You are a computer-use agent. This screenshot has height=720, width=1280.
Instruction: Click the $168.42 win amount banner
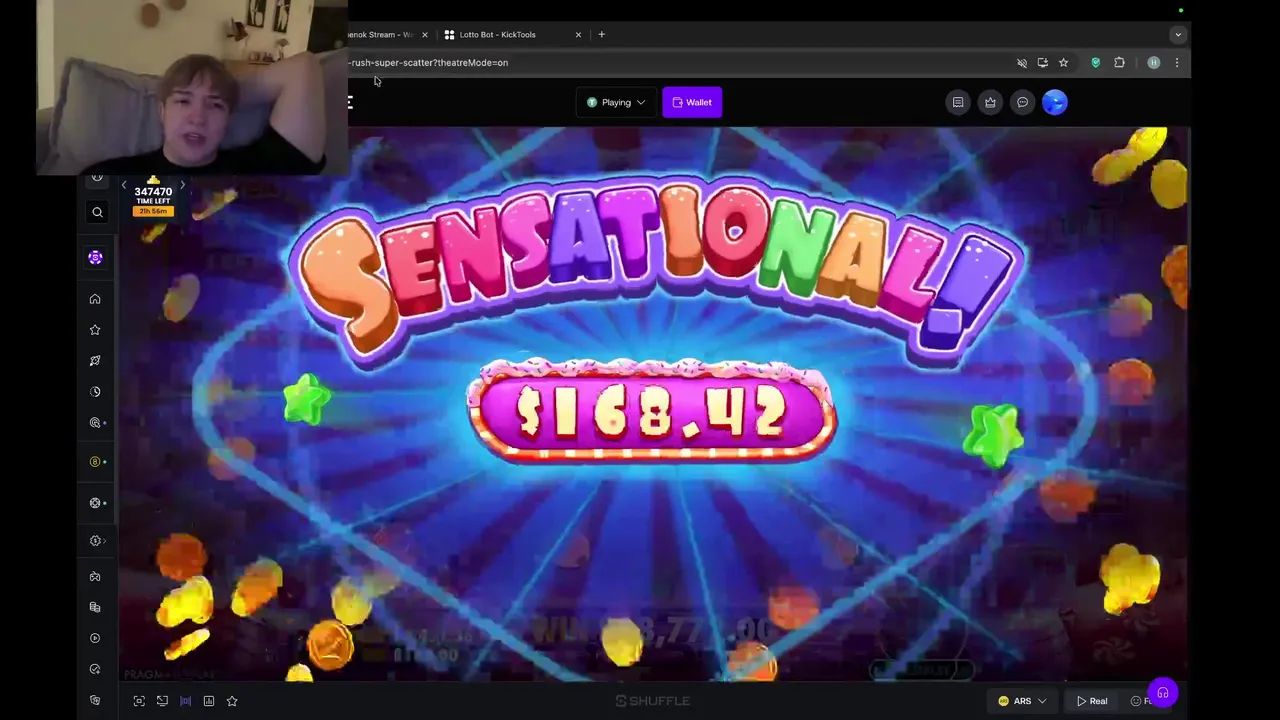coord(651,413)
